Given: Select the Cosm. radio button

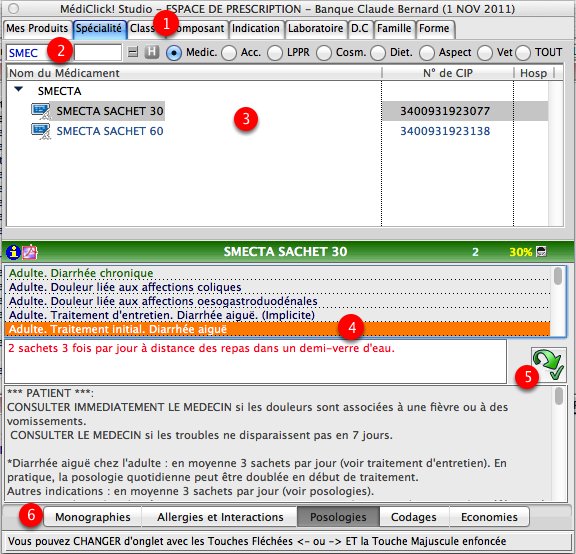Looking at the screenshot, I should (x=324, y=53).
